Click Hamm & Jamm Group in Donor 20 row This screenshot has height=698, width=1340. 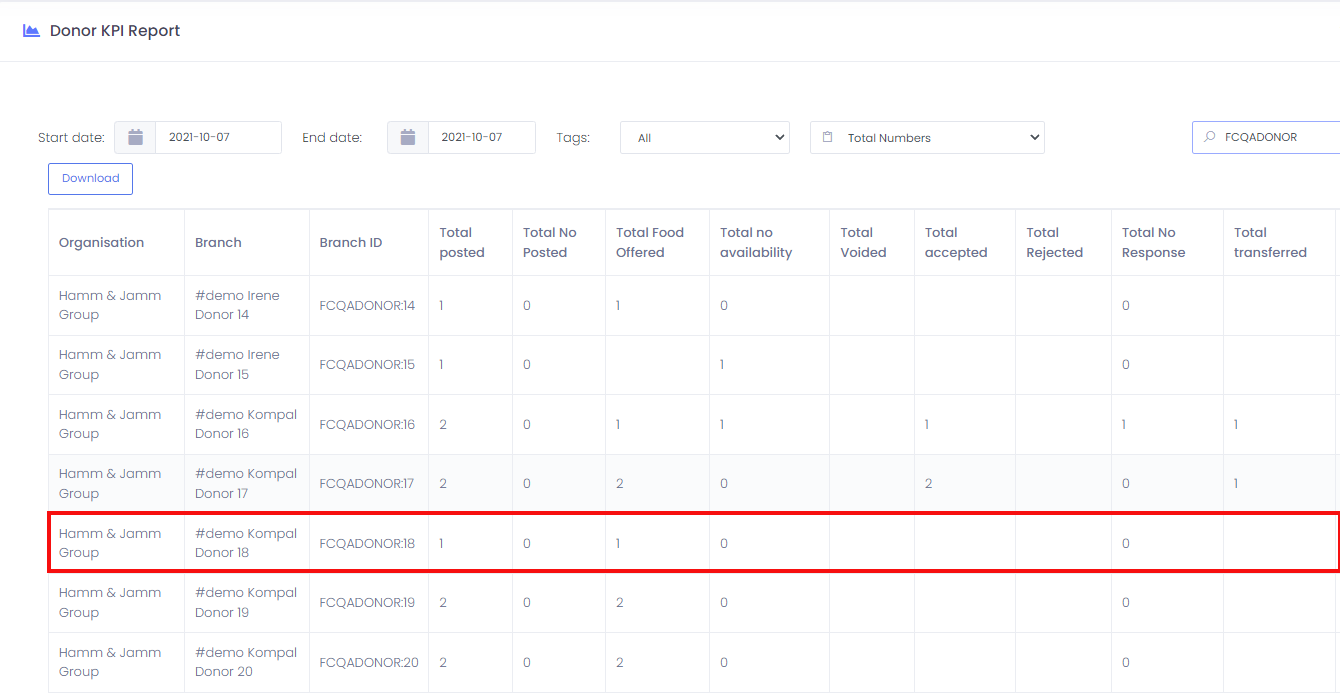(x=109, y=662)
